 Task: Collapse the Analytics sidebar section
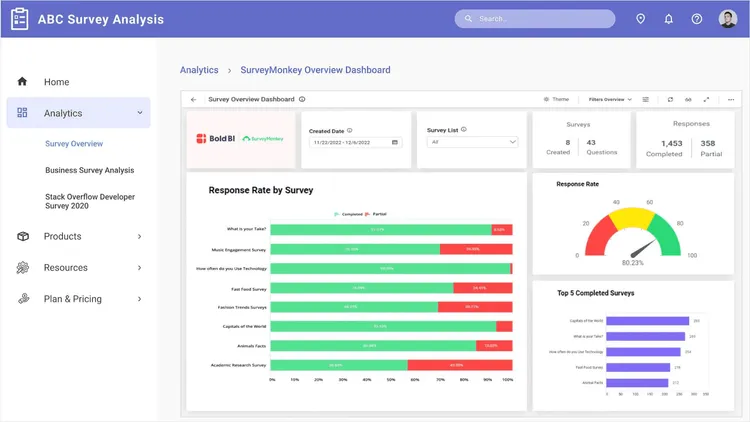click(x=139, y=113)
